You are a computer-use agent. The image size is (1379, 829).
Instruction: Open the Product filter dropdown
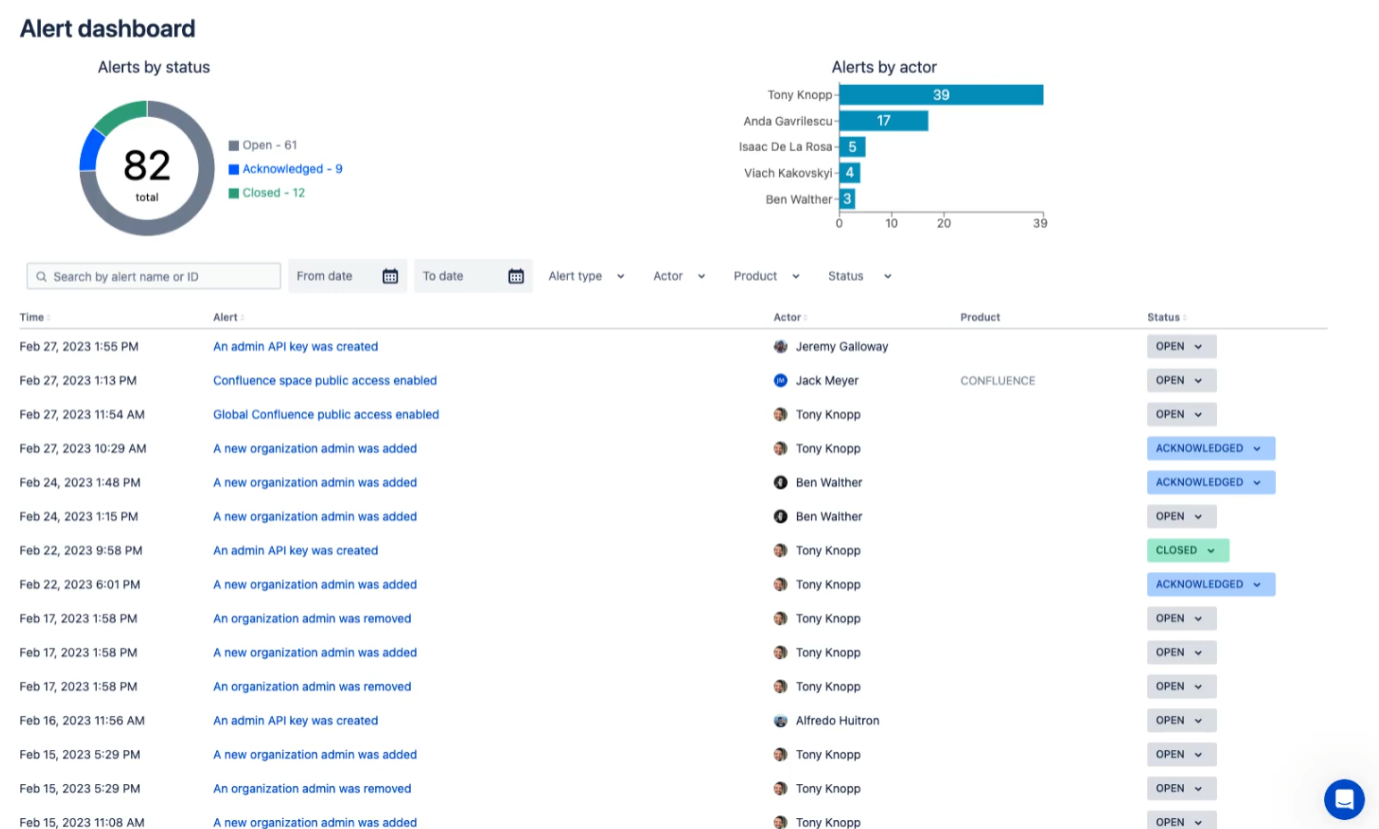click(x=766, y=276)
